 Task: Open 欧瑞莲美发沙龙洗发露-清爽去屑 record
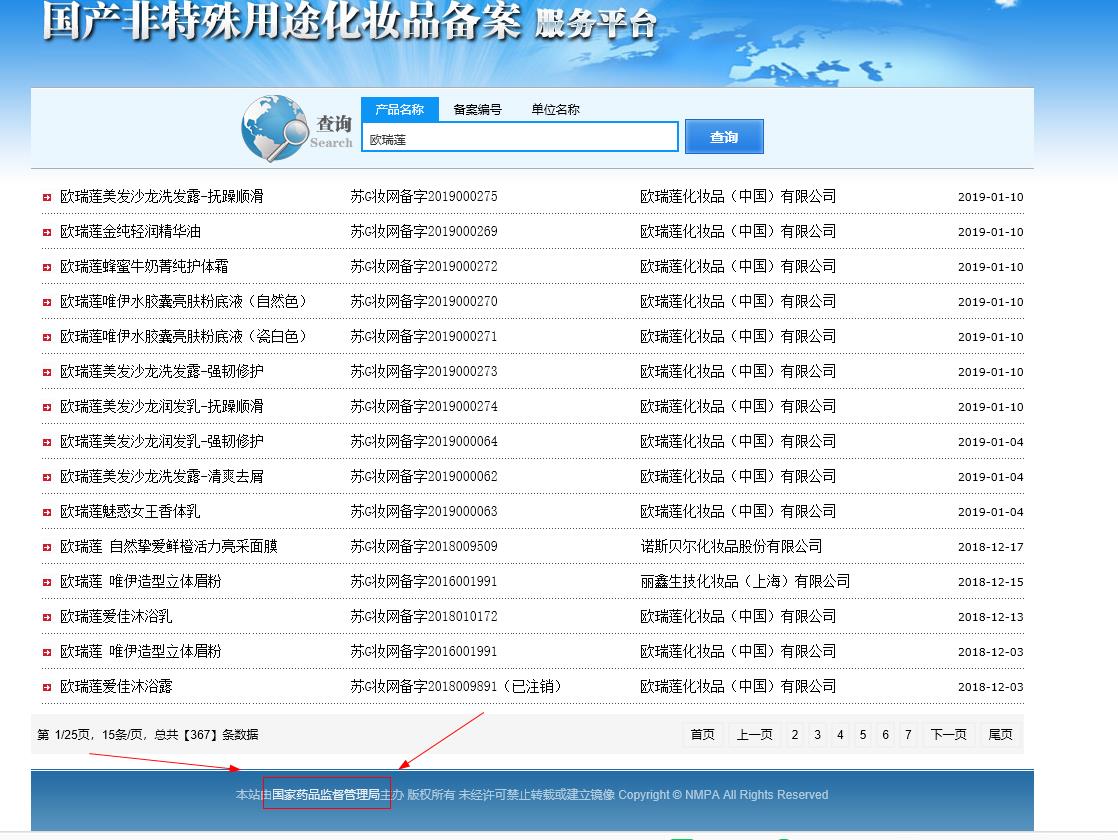(162, 476)
